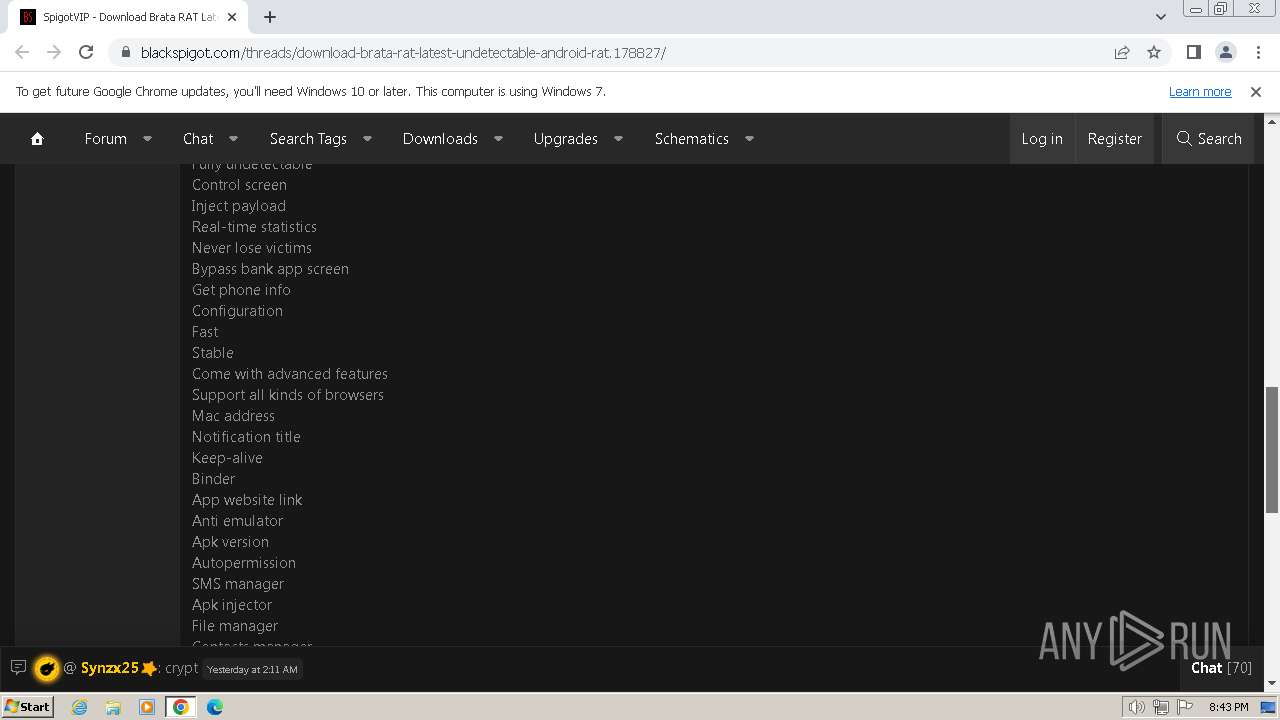Expand the Search Tags dropdown arrow
This screenshot has height=720, width=1280.
pos(367,139)
